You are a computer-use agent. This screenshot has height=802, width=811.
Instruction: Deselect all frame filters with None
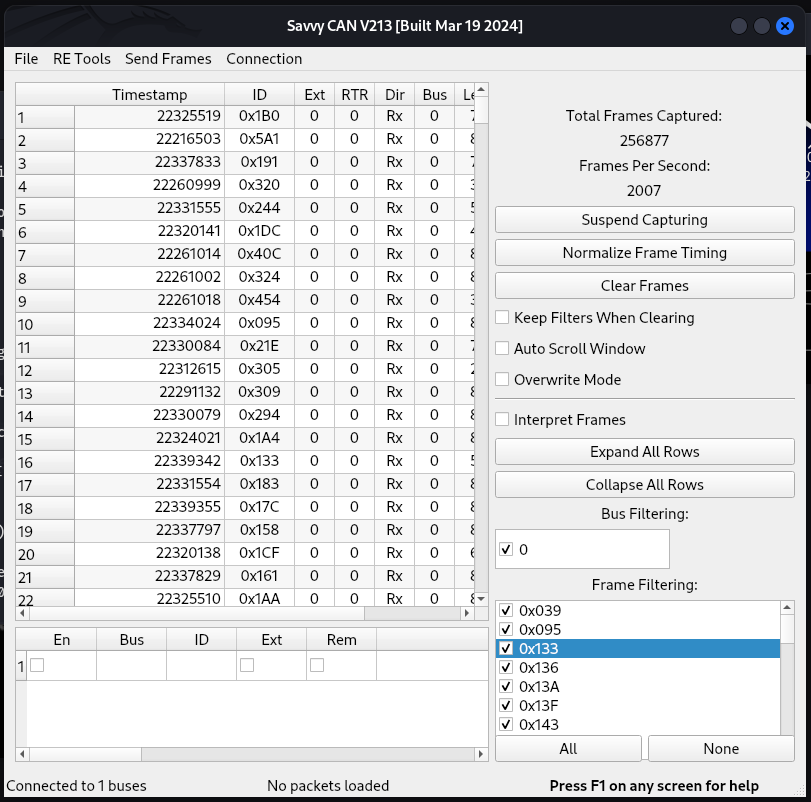pyautogui.click(x=720, y=749)
